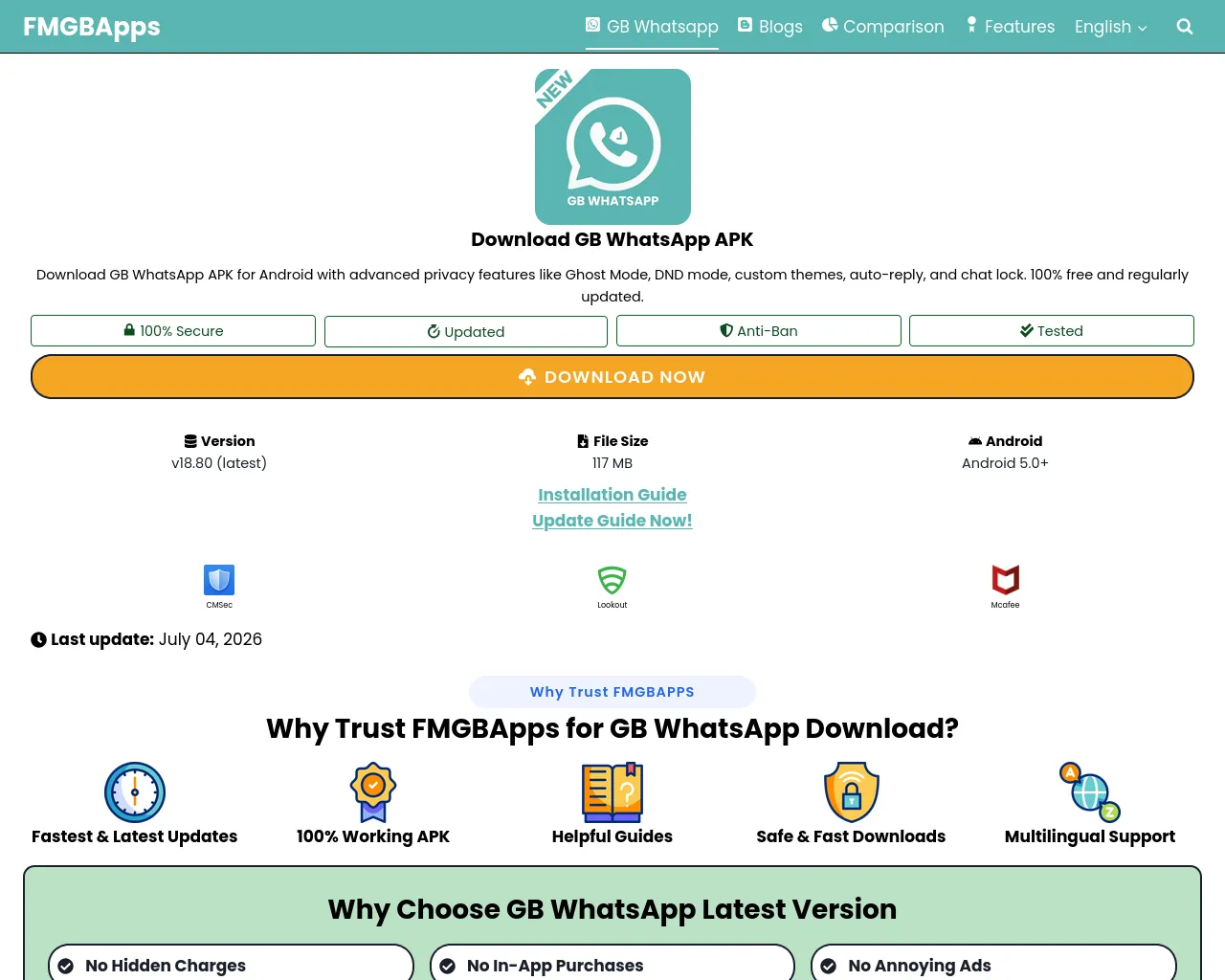Click the '100% Working APK' label text
This screenshot has height=980, width=1225.
(x=373, y=836)
